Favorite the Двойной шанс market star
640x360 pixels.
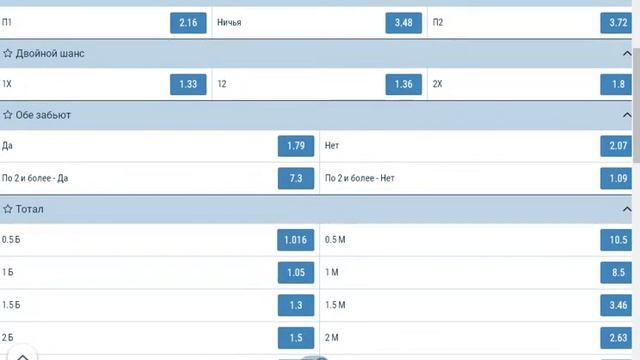click(x=8, y=53)
